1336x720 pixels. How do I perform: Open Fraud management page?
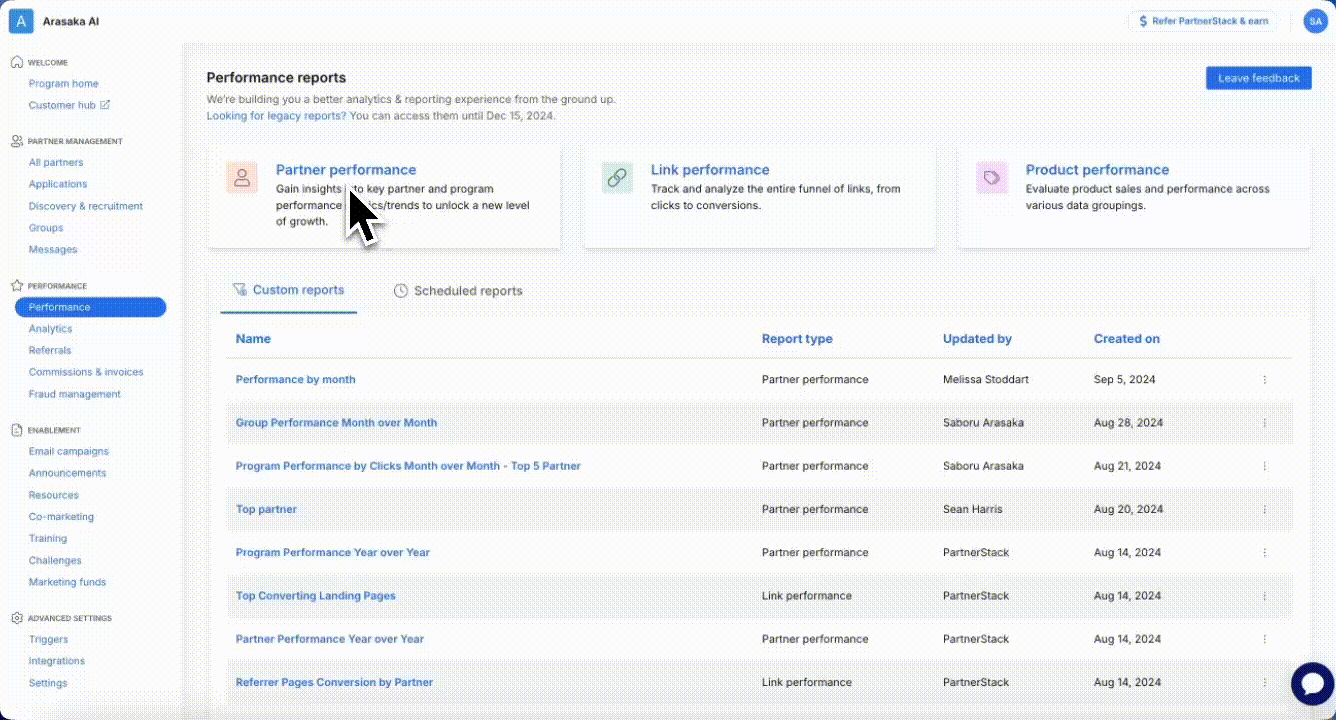coord(75,394)
